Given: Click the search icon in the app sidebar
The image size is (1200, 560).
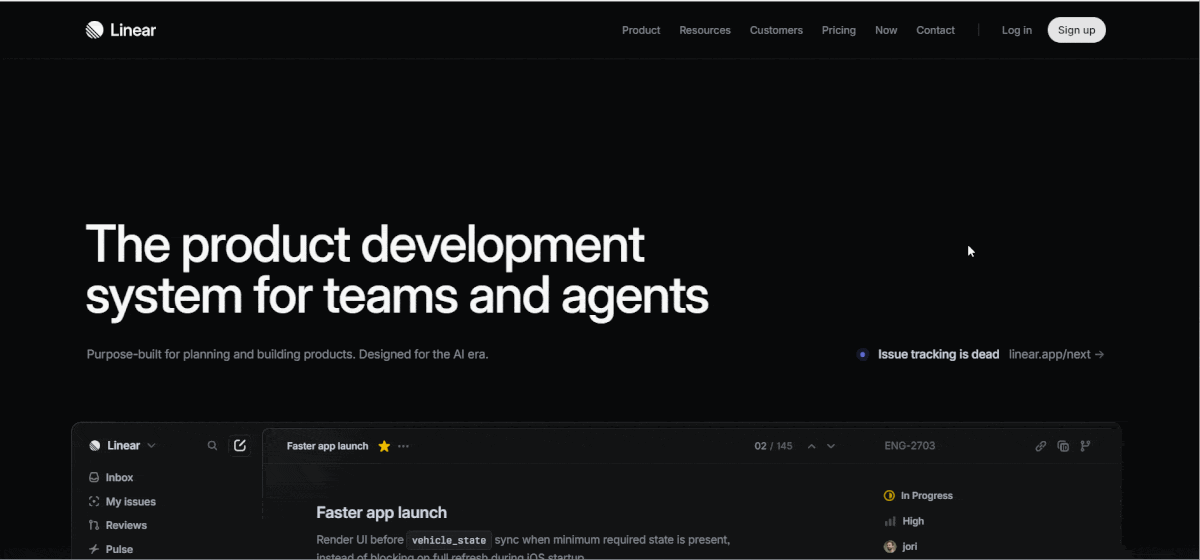Looking at the screenshot, I should (212, 446).
